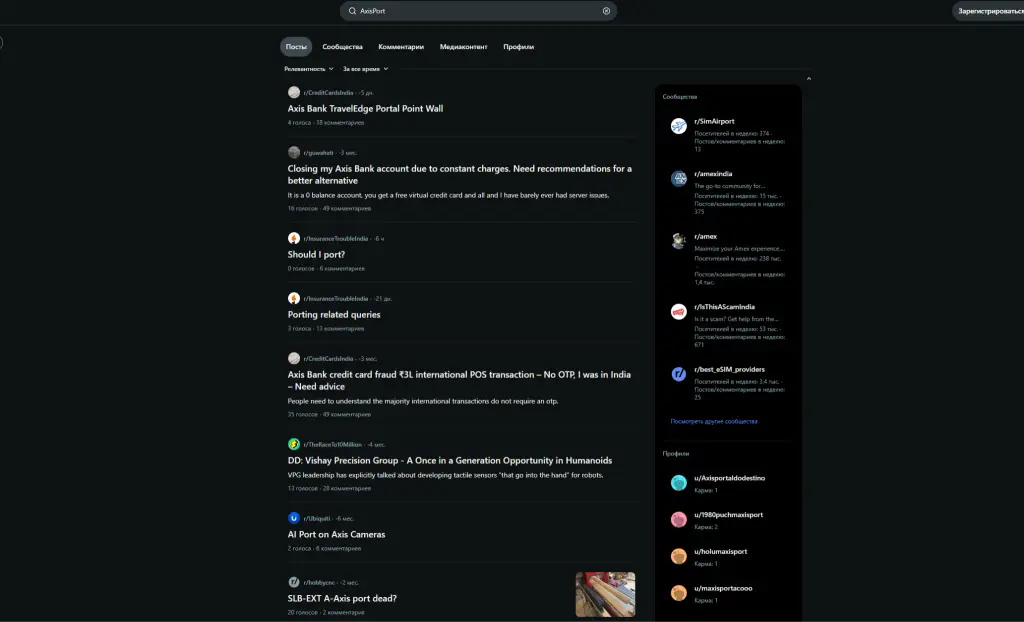This screenshot has height=622, width=1024.
Task: Clear the AxisPort search query
Action: tap(606, 11)
